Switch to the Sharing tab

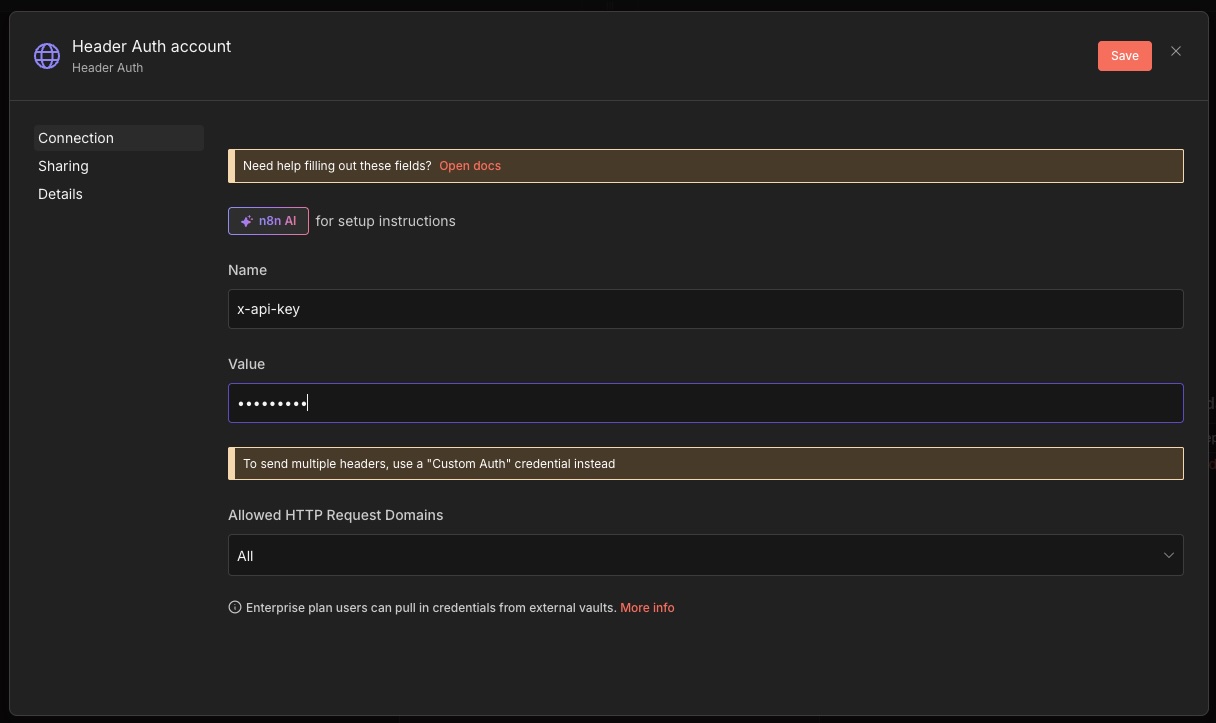(x=63, y=166)
